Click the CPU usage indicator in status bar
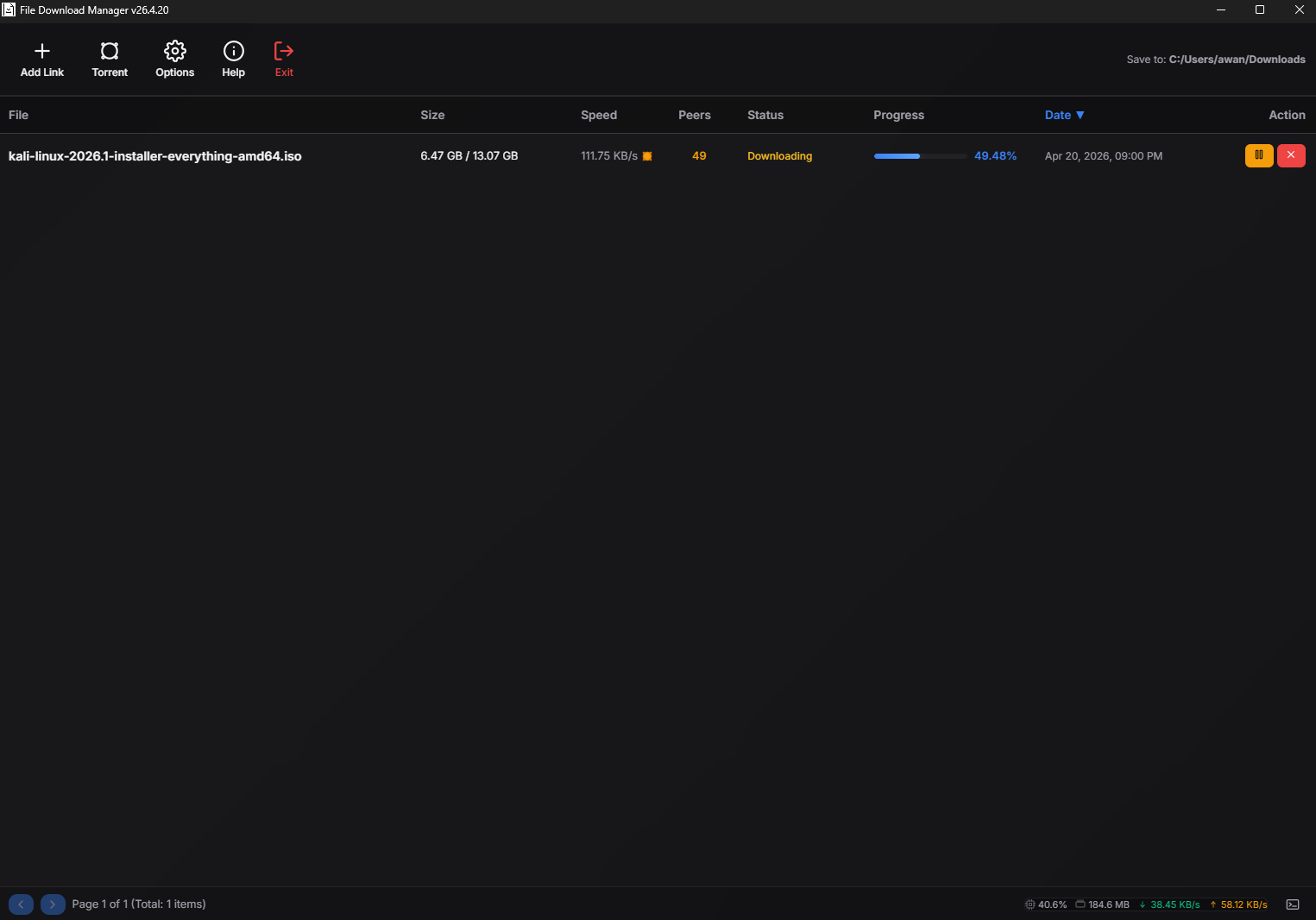This screenshot has height=920, width=1316. pos(1045,904)
